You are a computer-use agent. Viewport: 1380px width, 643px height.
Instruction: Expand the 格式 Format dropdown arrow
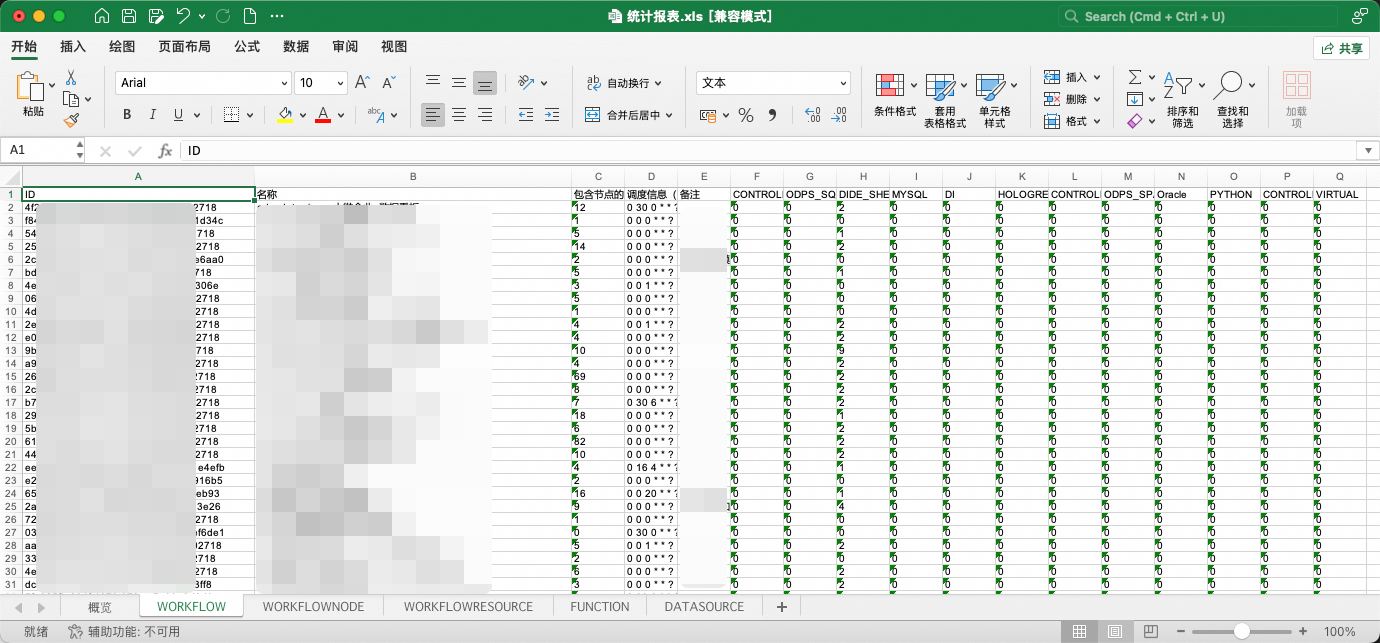tap(1097, 121)
